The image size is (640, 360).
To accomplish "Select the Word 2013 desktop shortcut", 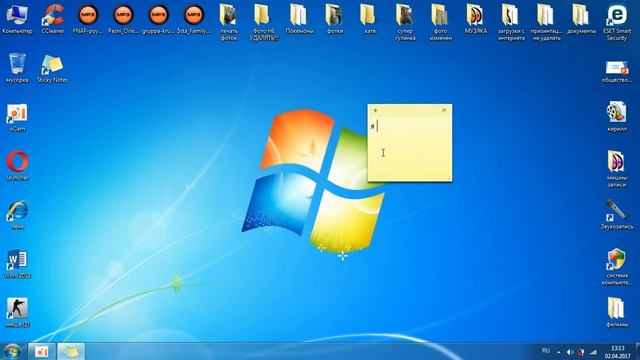I will point(17,264).
